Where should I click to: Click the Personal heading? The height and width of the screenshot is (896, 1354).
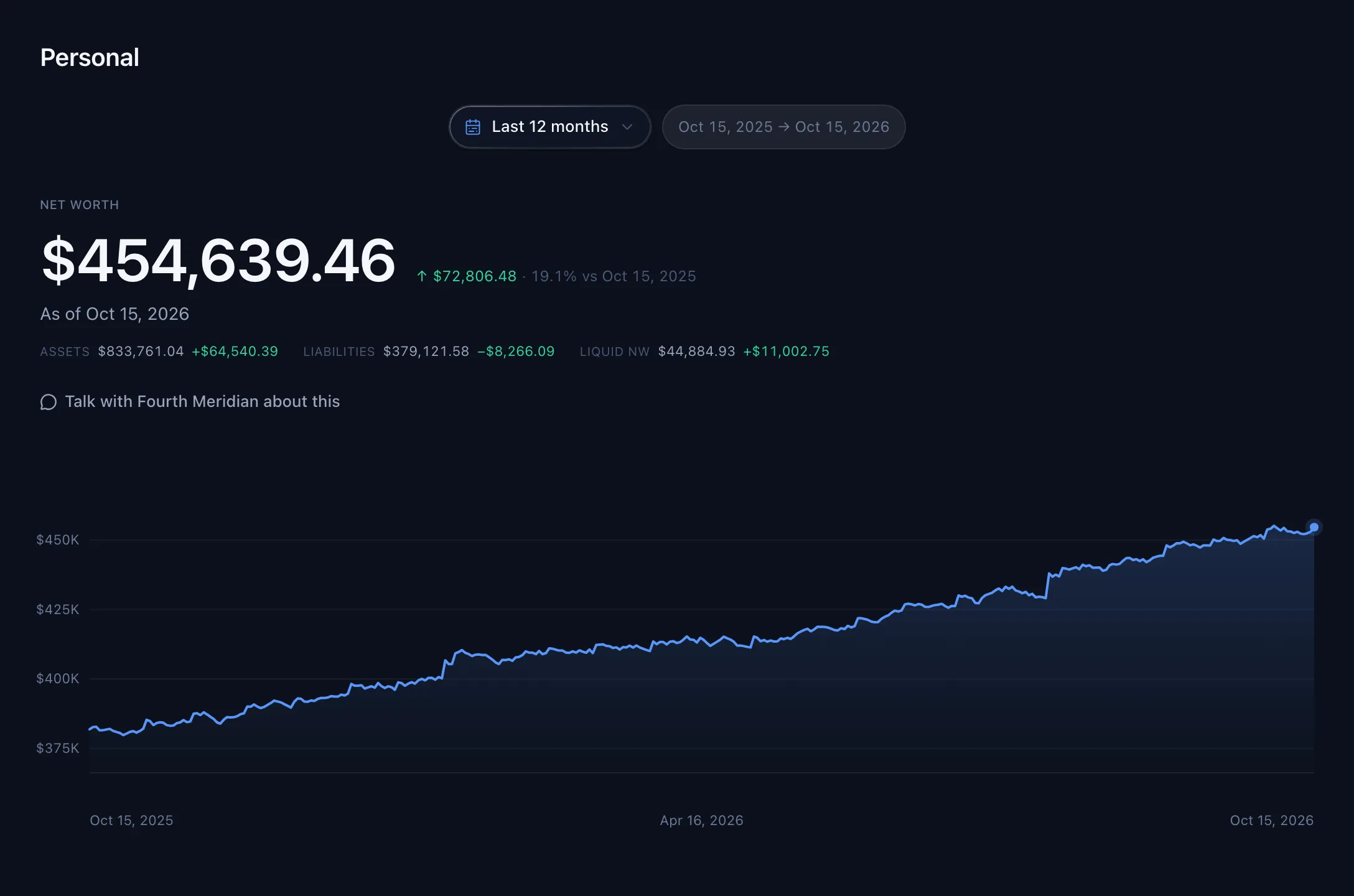coord(90,58)
